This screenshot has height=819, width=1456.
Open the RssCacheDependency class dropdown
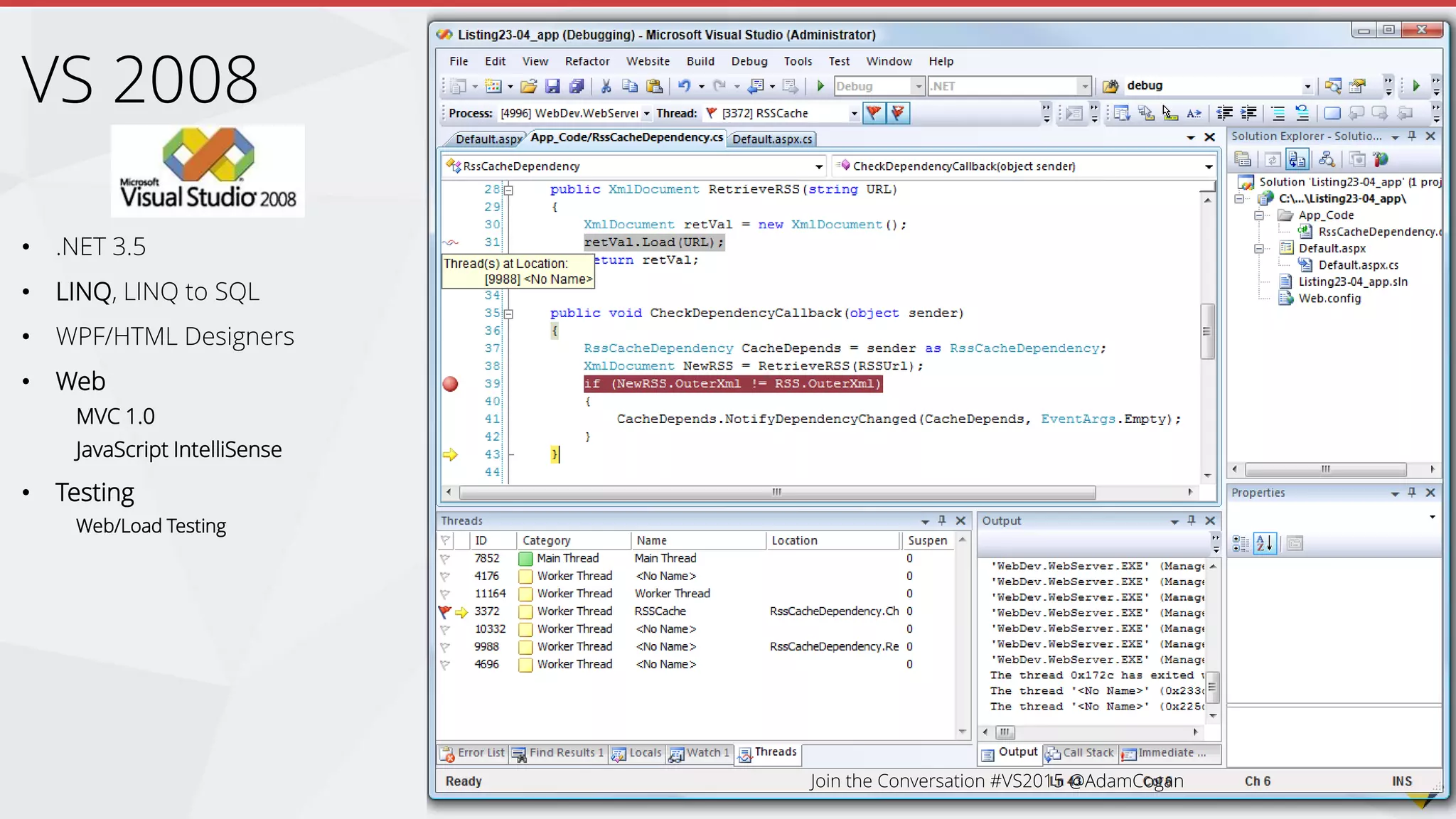[819, 166]
